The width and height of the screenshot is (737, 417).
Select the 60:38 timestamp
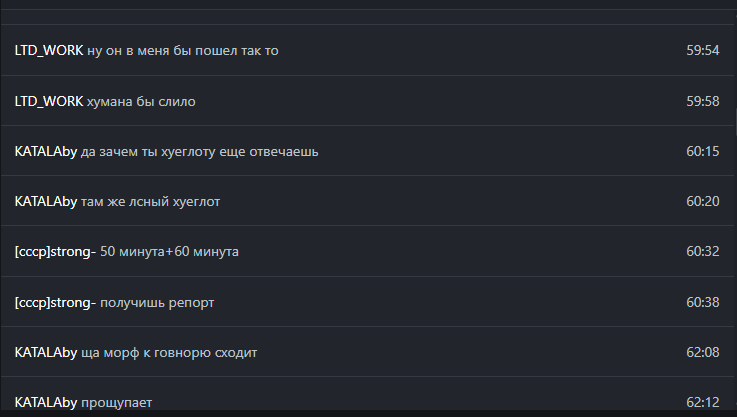(x=702, y=302)
